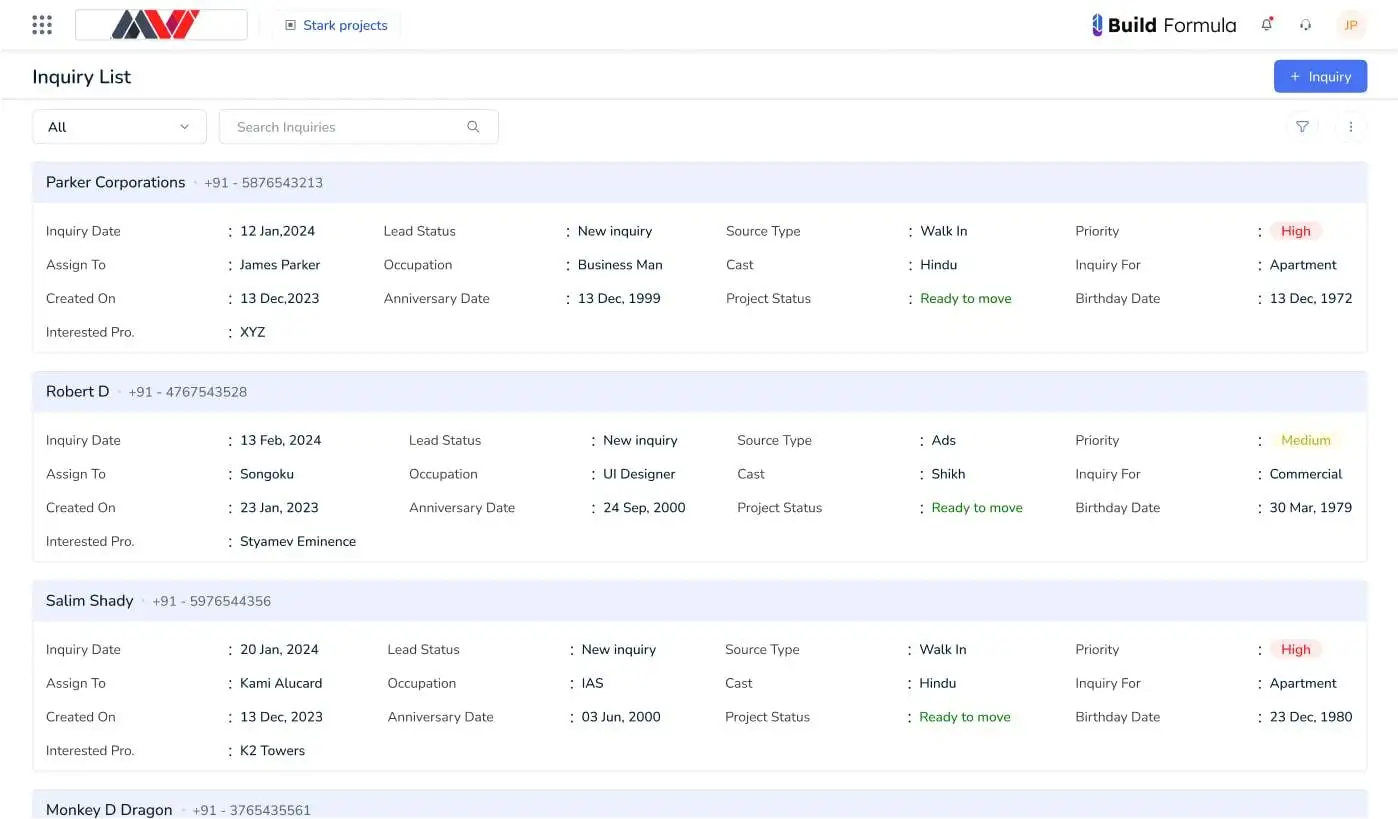
Task: Click the add Inquiry button
Action: click(1319, 77)
